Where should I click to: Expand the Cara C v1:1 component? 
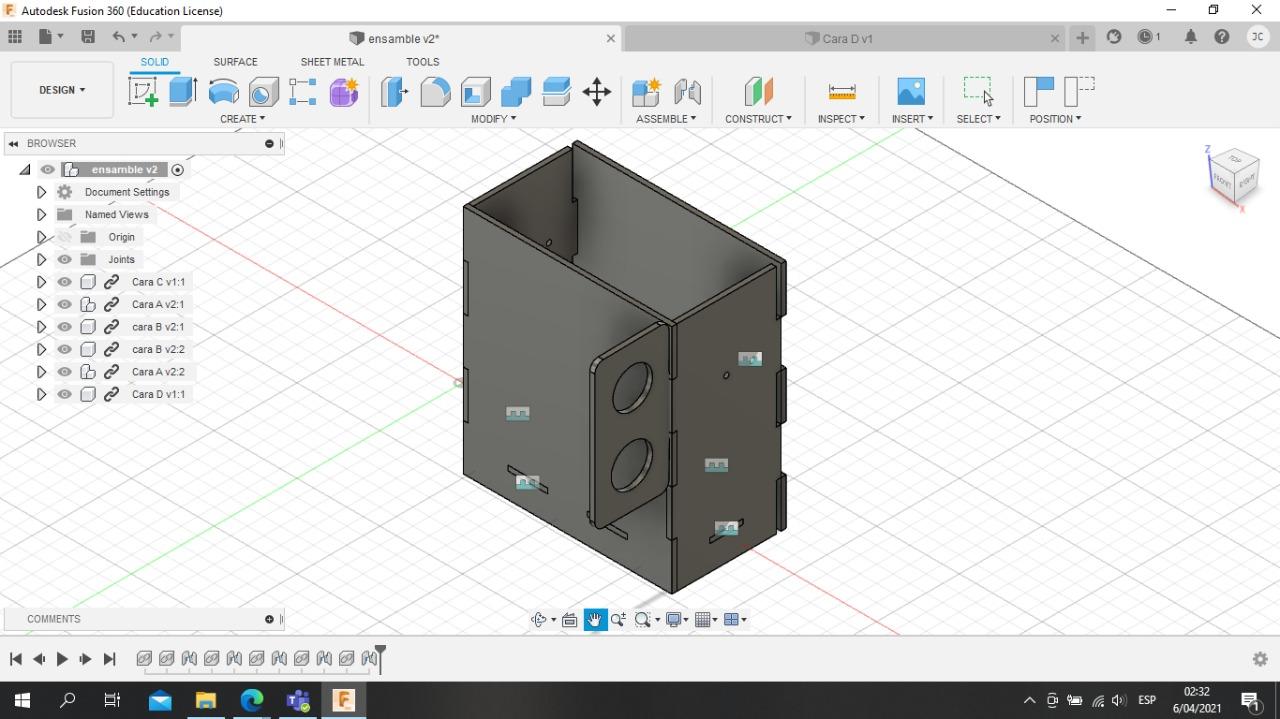click(41, 282)
